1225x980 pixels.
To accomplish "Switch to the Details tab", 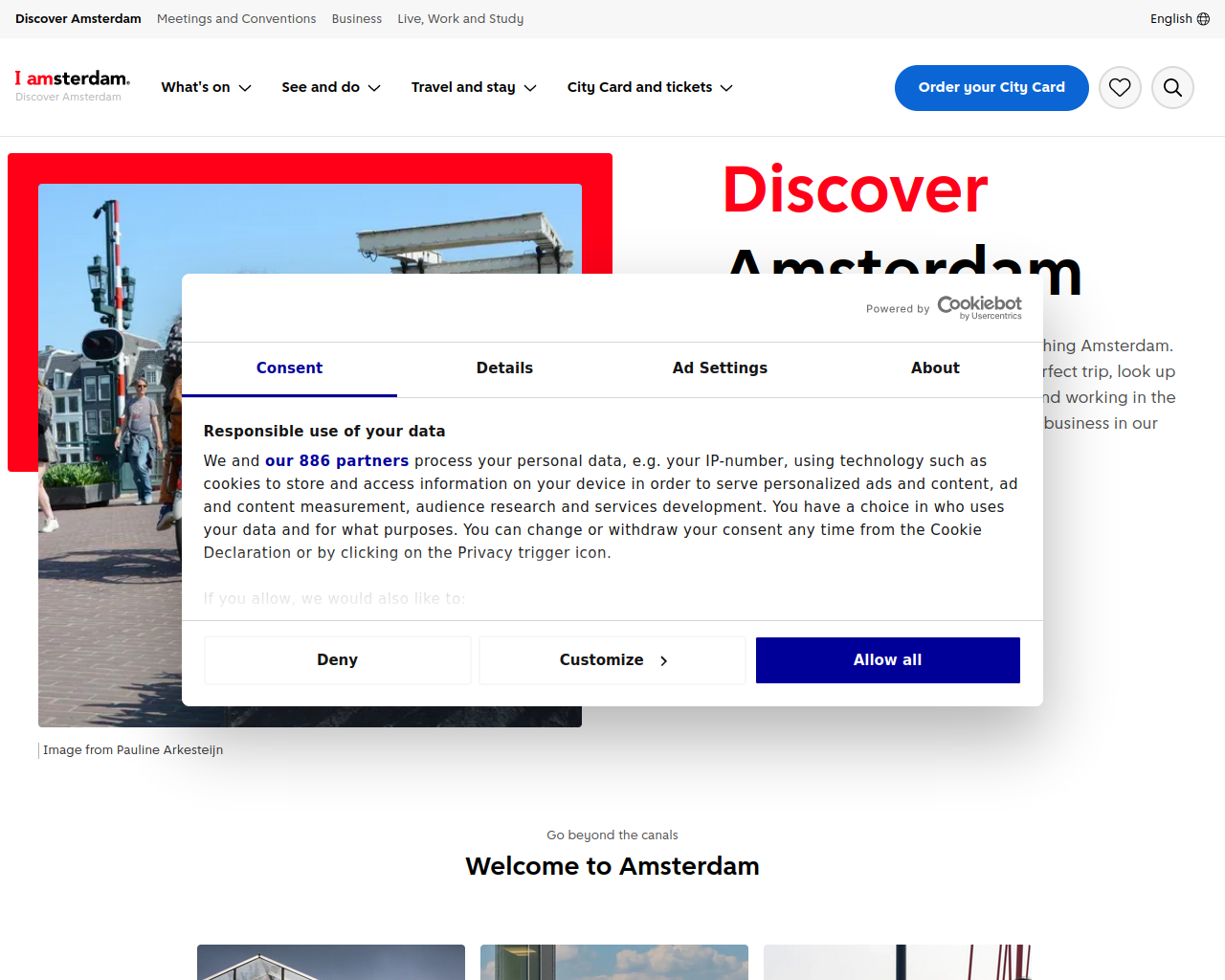I will 504,368.
